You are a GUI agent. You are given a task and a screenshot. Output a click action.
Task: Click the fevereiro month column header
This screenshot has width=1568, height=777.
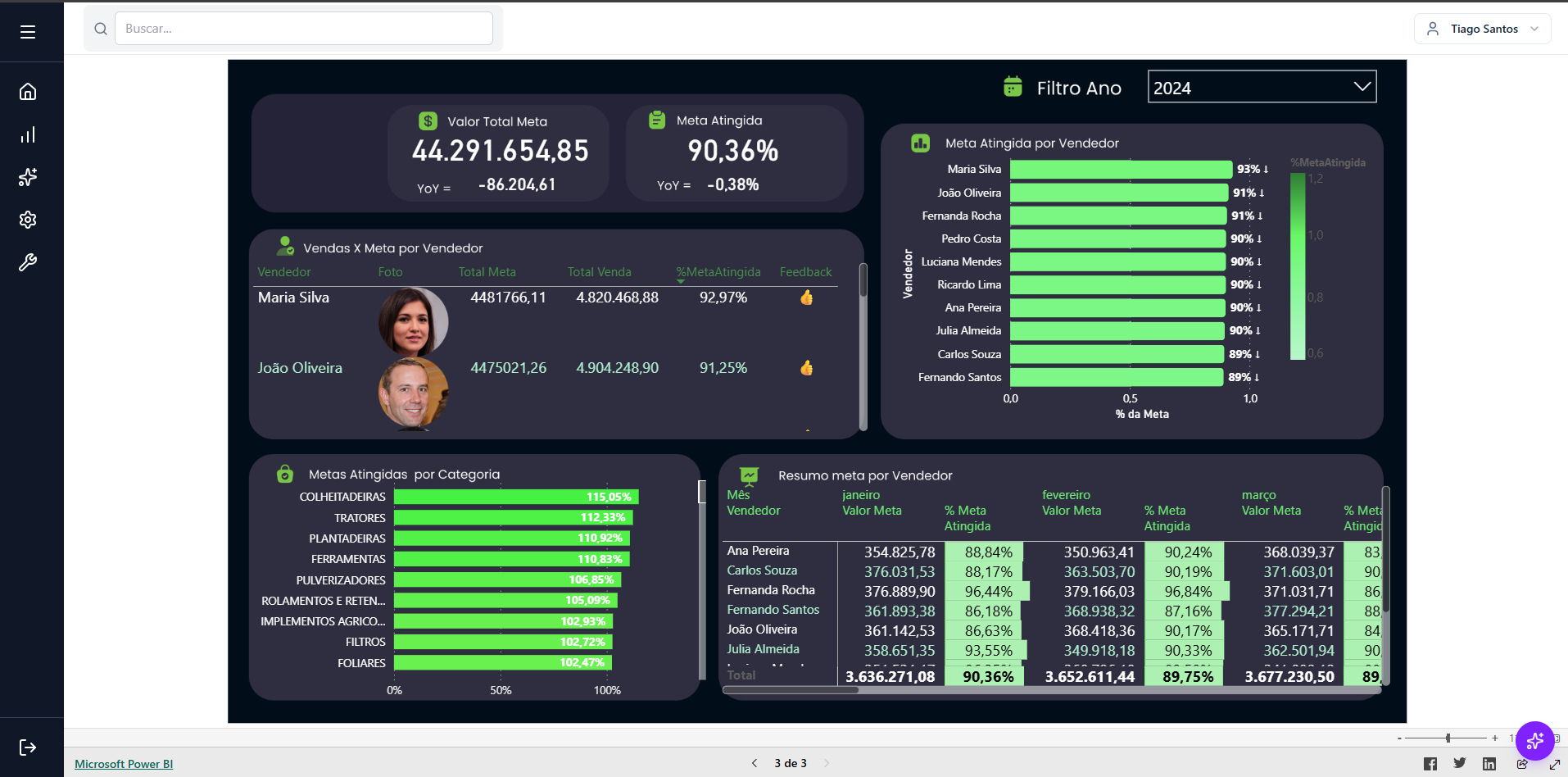click(x=1066, y=495)
